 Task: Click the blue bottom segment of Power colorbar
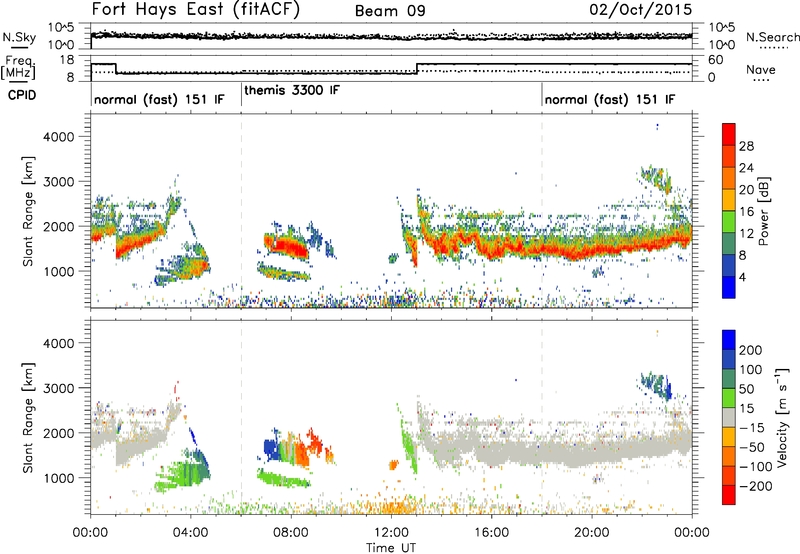click(x=729, y=287)
